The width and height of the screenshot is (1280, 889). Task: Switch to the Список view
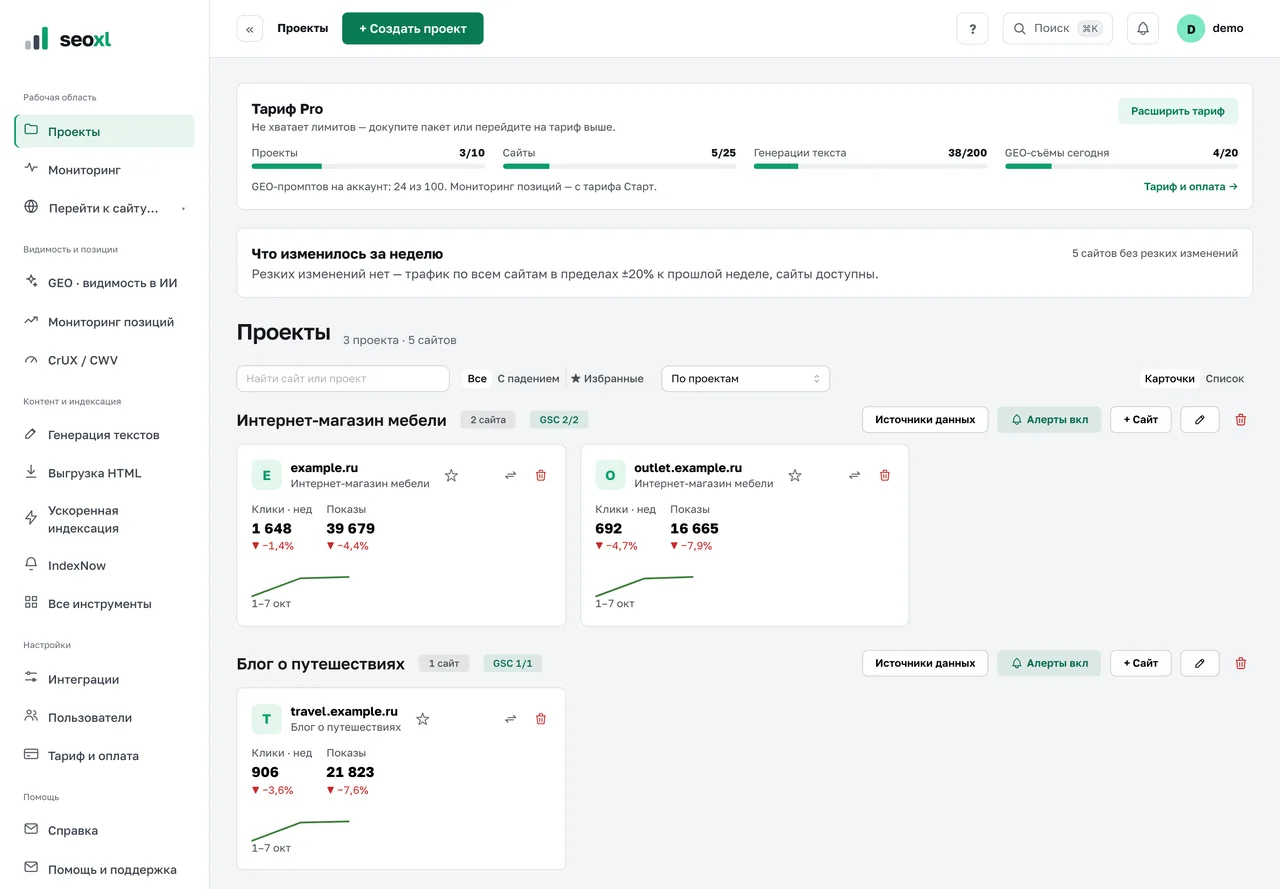1225,379
